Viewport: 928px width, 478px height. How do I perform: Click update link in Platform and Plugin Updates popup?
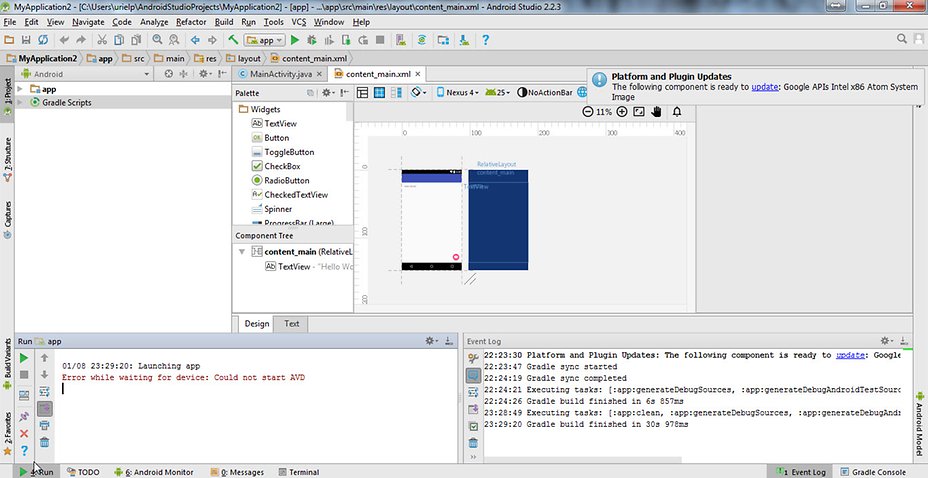pos(765,87)
